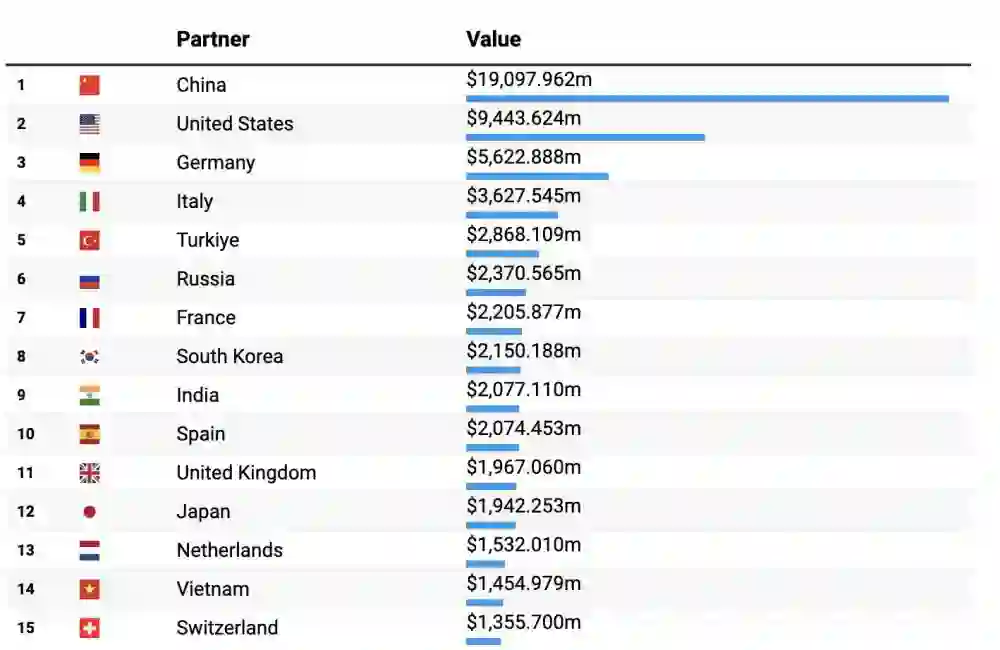Select the United States value bar
Screen dimensions: 1000x650
coord(585,137)
